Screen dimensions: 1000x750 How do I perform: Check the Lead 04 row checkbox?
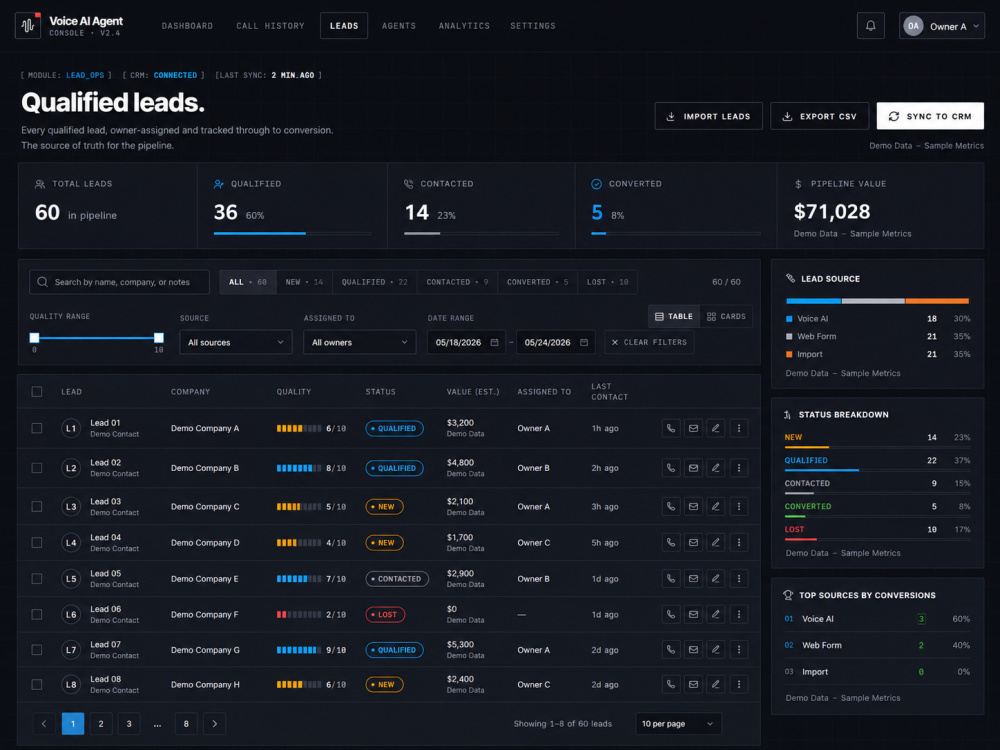[x=37, y=543]
